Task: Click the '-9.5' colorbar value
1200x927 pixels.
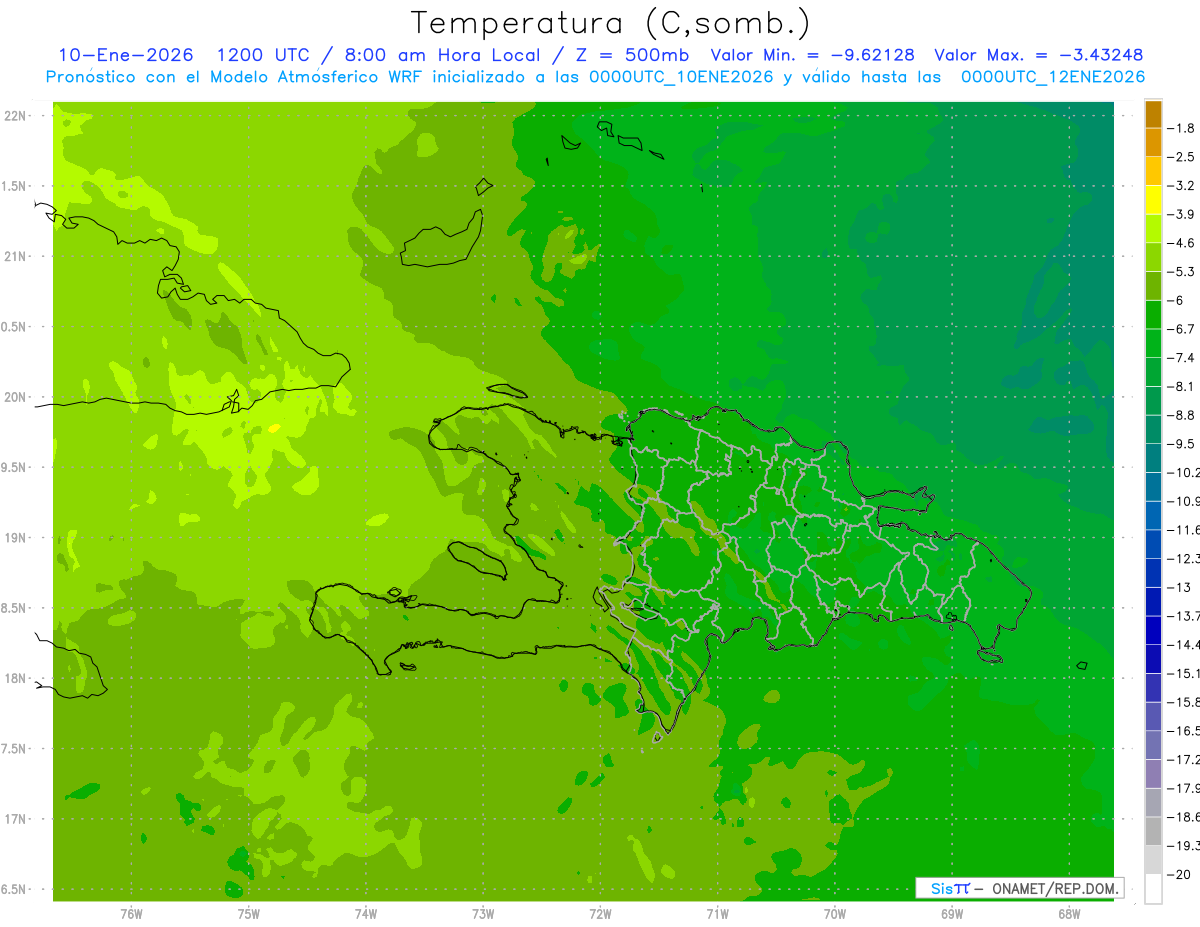Action: [1183, 443]
